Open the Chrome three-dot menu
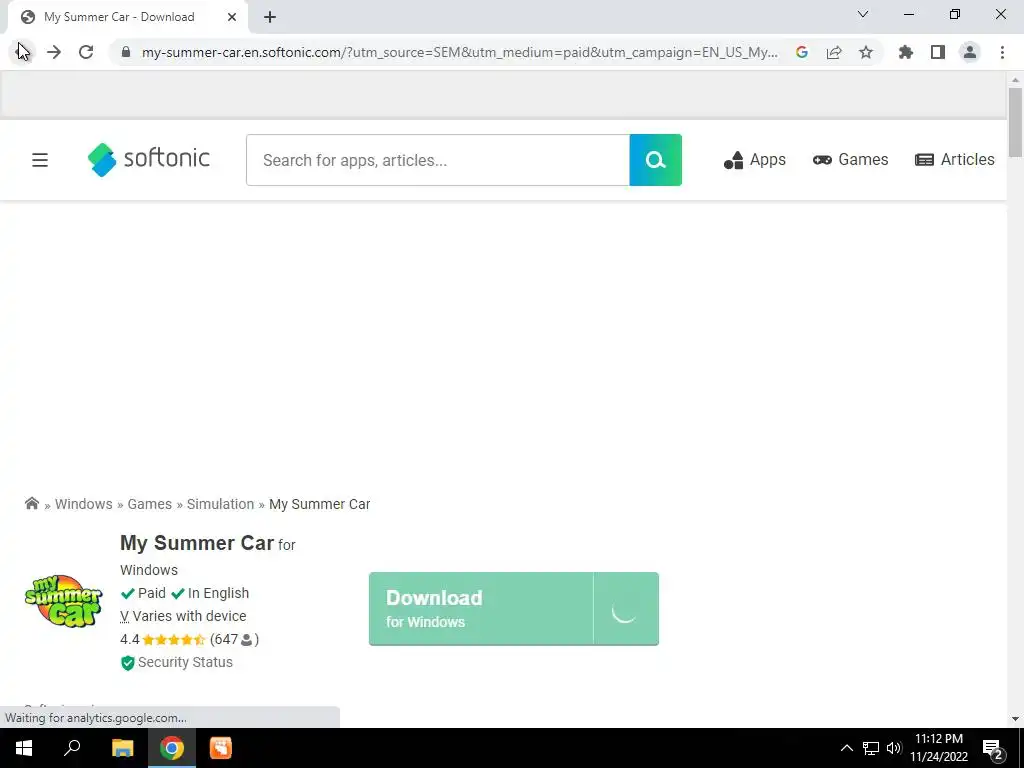 click(x=1002, y=52)
